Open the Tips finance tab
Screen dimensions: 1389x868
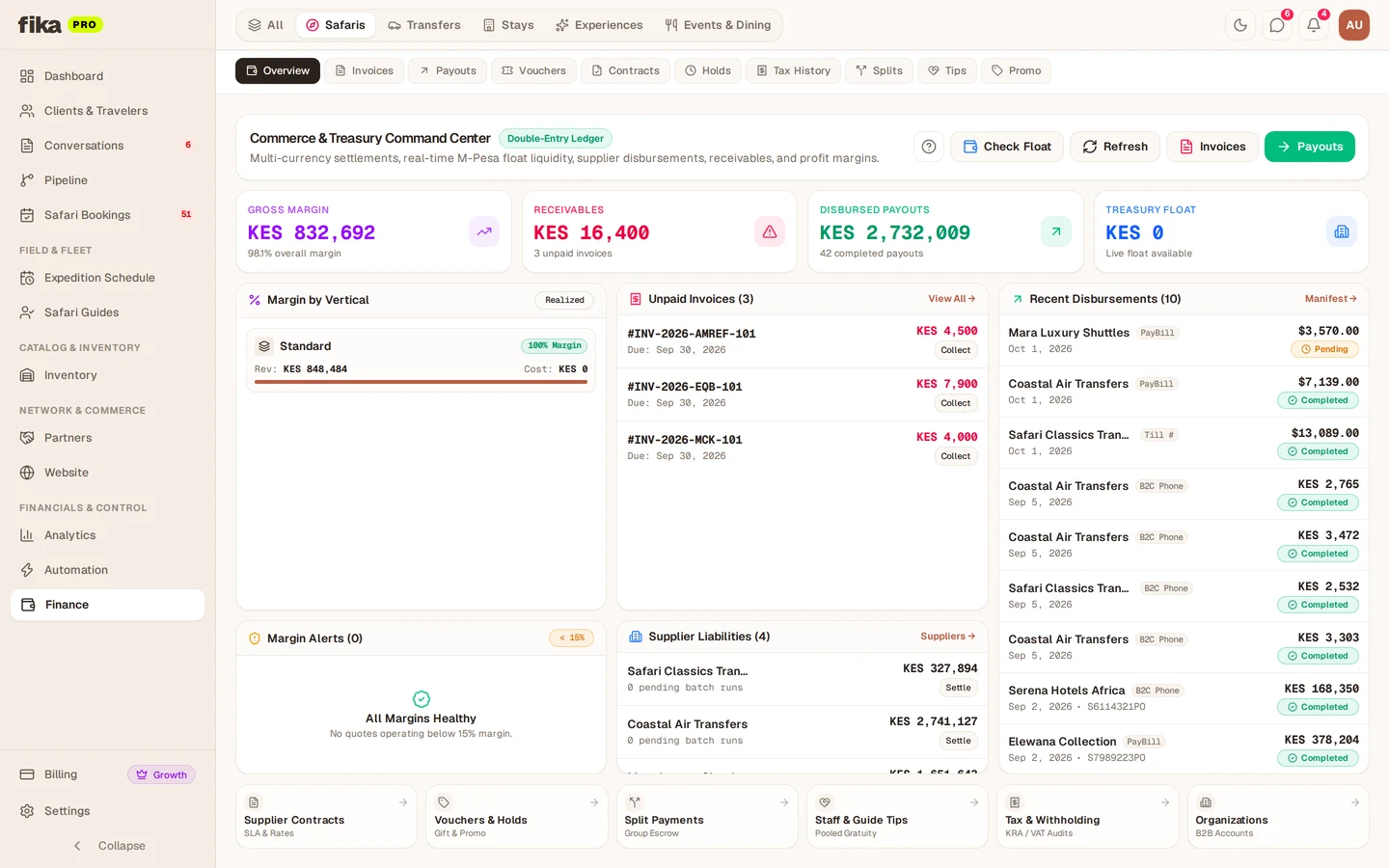(947, 70)
